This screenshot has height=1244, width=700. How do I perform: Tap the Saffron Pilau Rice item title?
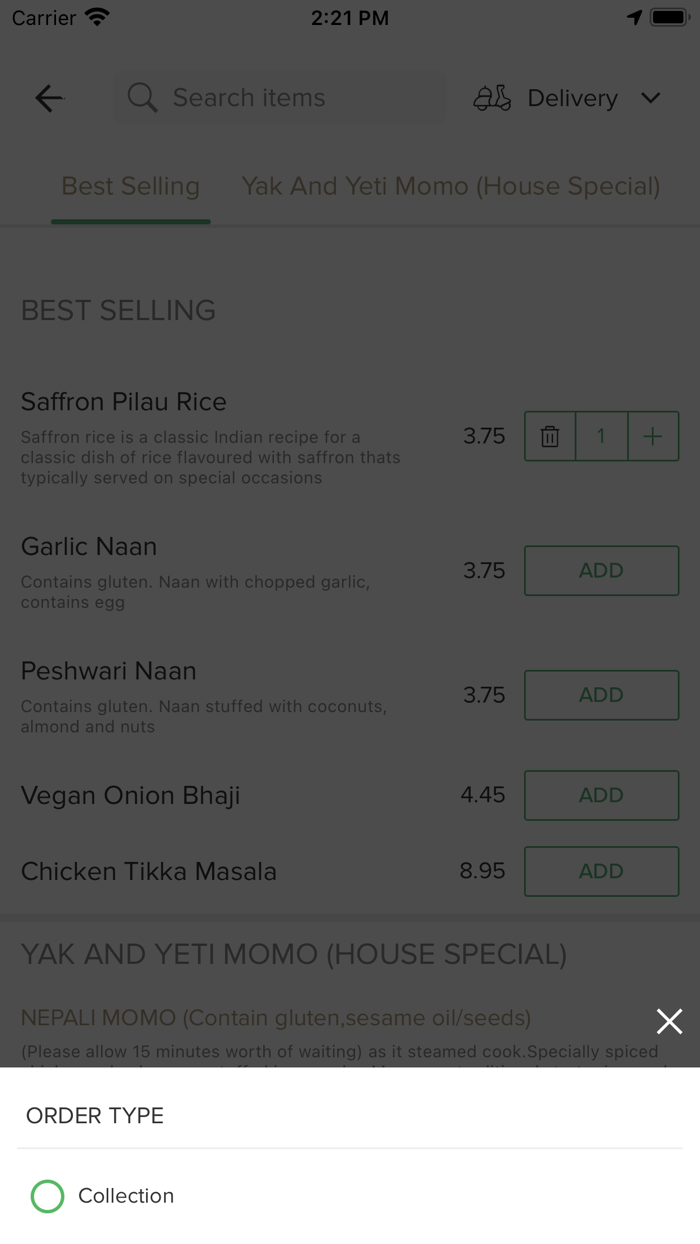coord(124,402)
